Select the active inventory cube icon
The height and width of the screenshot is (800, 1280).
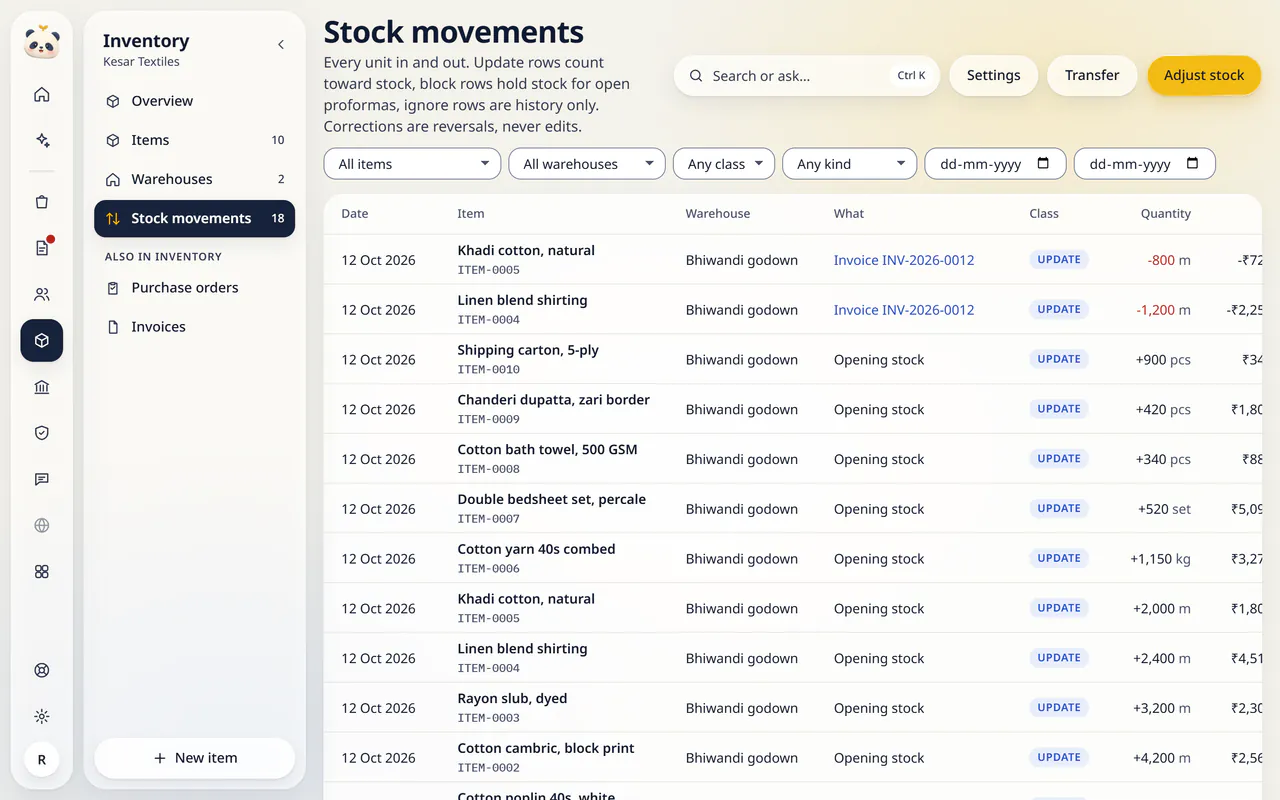(x=42, y=341)
